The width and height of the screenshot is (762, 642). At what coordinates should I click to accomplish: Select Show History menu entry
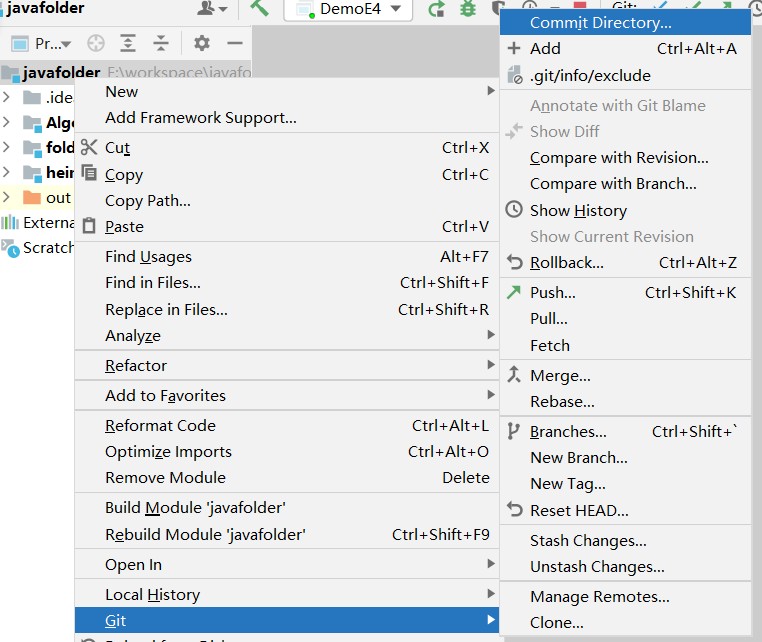tap(578, 210)
